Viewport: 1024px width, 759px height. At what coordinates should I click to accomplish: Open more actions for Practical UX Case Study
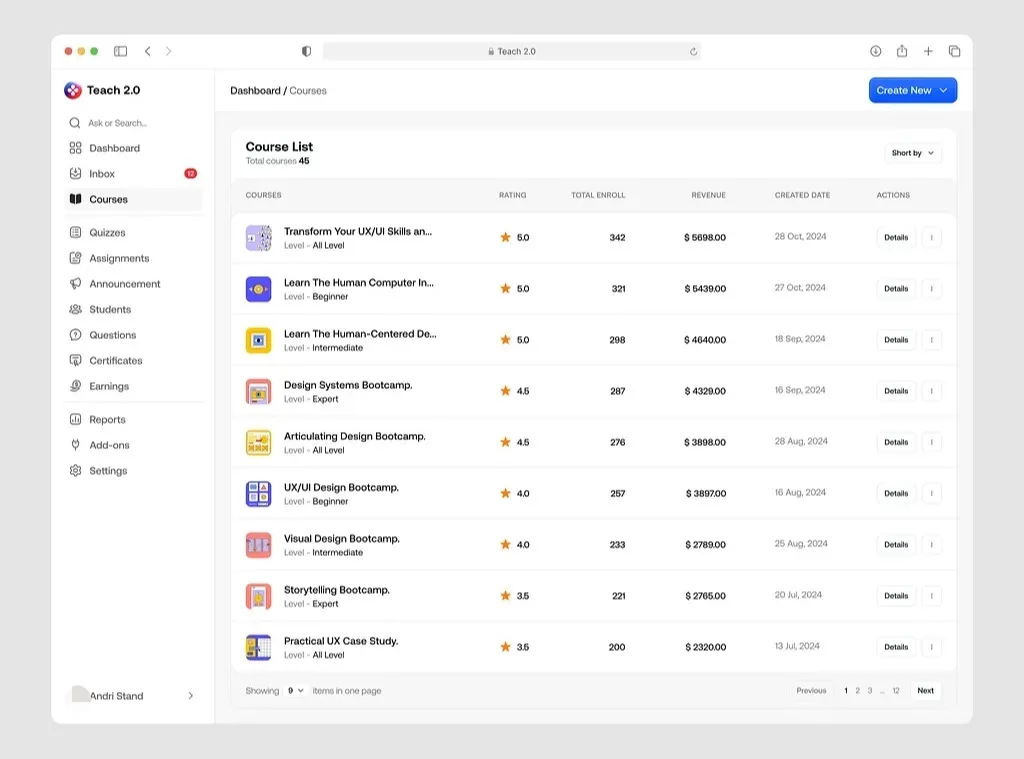pos(931,647)
